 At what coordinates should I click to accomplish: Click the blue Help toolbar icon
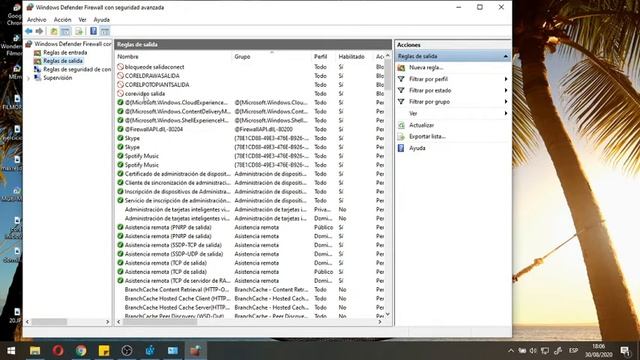tap(93, 31)
